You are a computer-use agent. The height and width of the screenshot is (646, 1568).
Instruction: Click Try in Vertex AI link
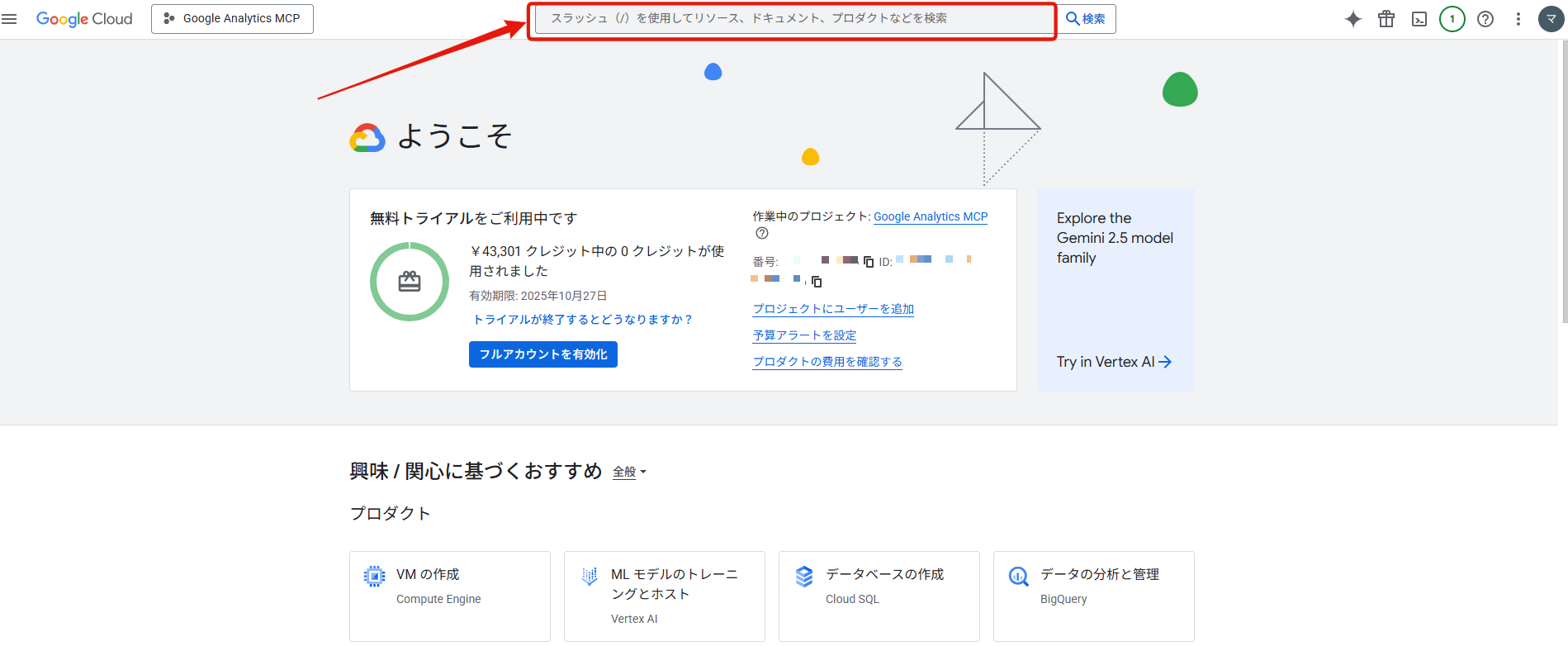click(1114, 362)
